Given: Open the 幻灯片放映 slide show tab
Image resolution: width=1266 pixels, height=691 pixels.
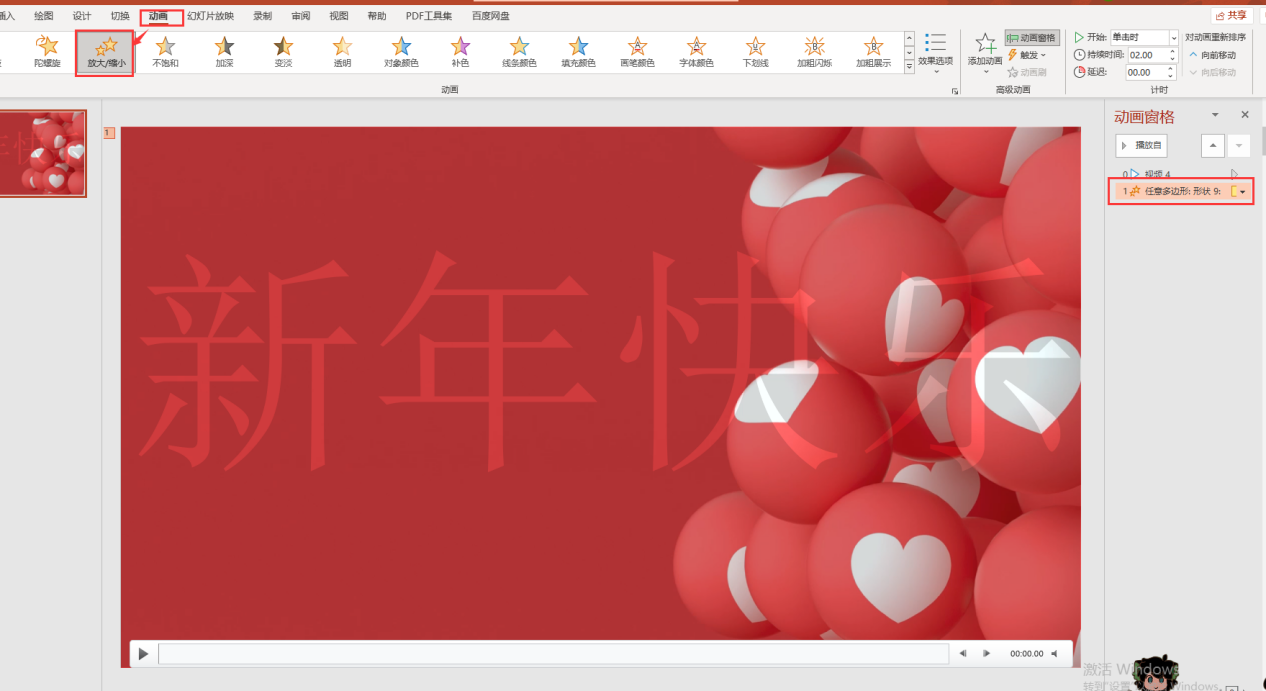Looking at the screenshot, I should tap(211, 16).
